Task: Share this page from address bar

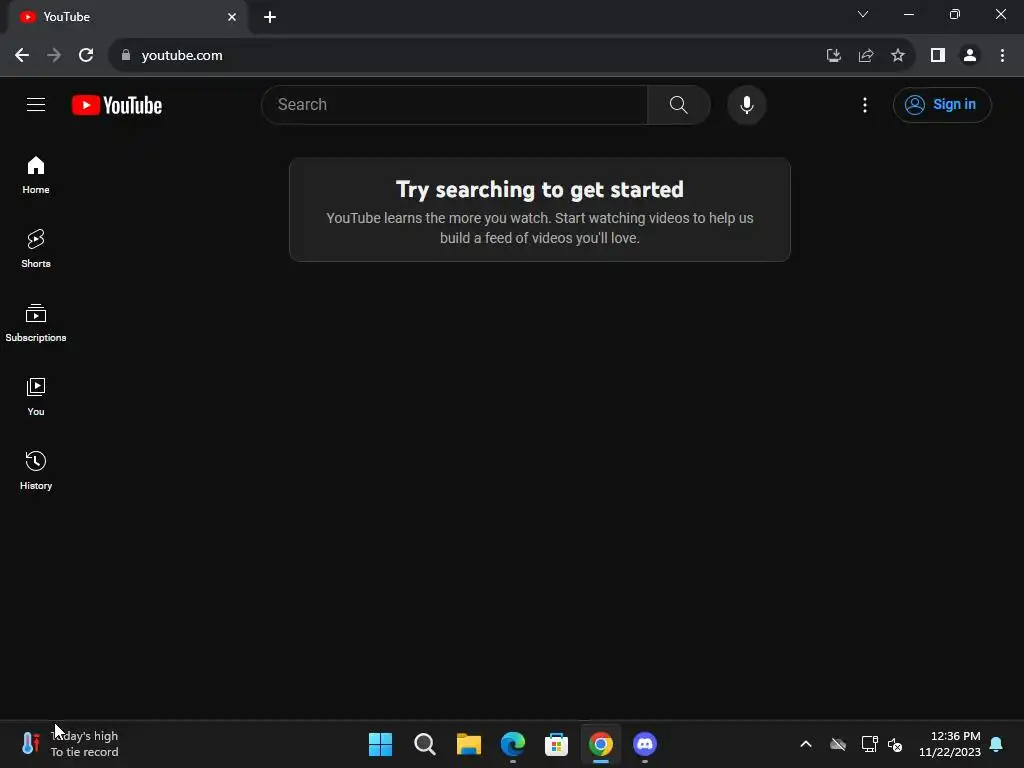Action: click(866, 56)
